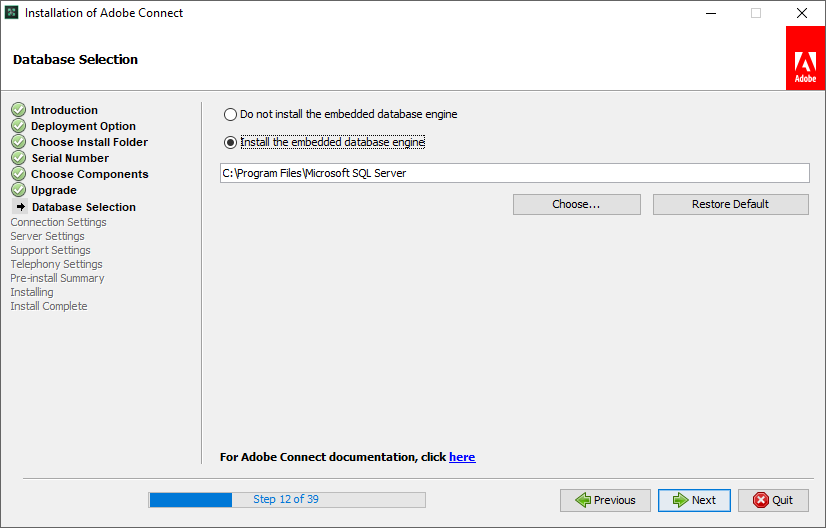The image size is (826, 528).
Task: Minimize the Adobe Connect installer window
Action: tap(711, 13)
